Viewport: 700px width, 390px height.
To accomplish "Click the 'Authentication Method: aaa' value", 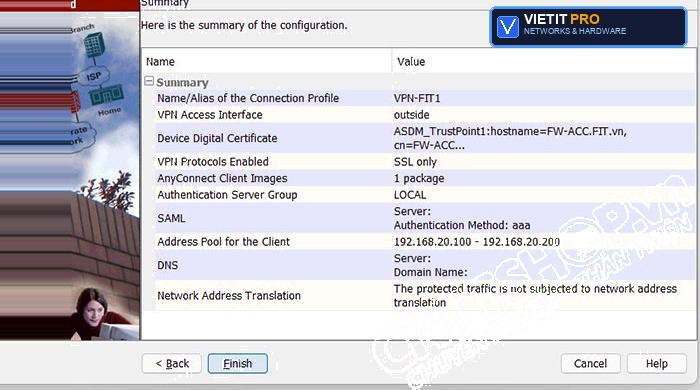I will click(462, 225).
